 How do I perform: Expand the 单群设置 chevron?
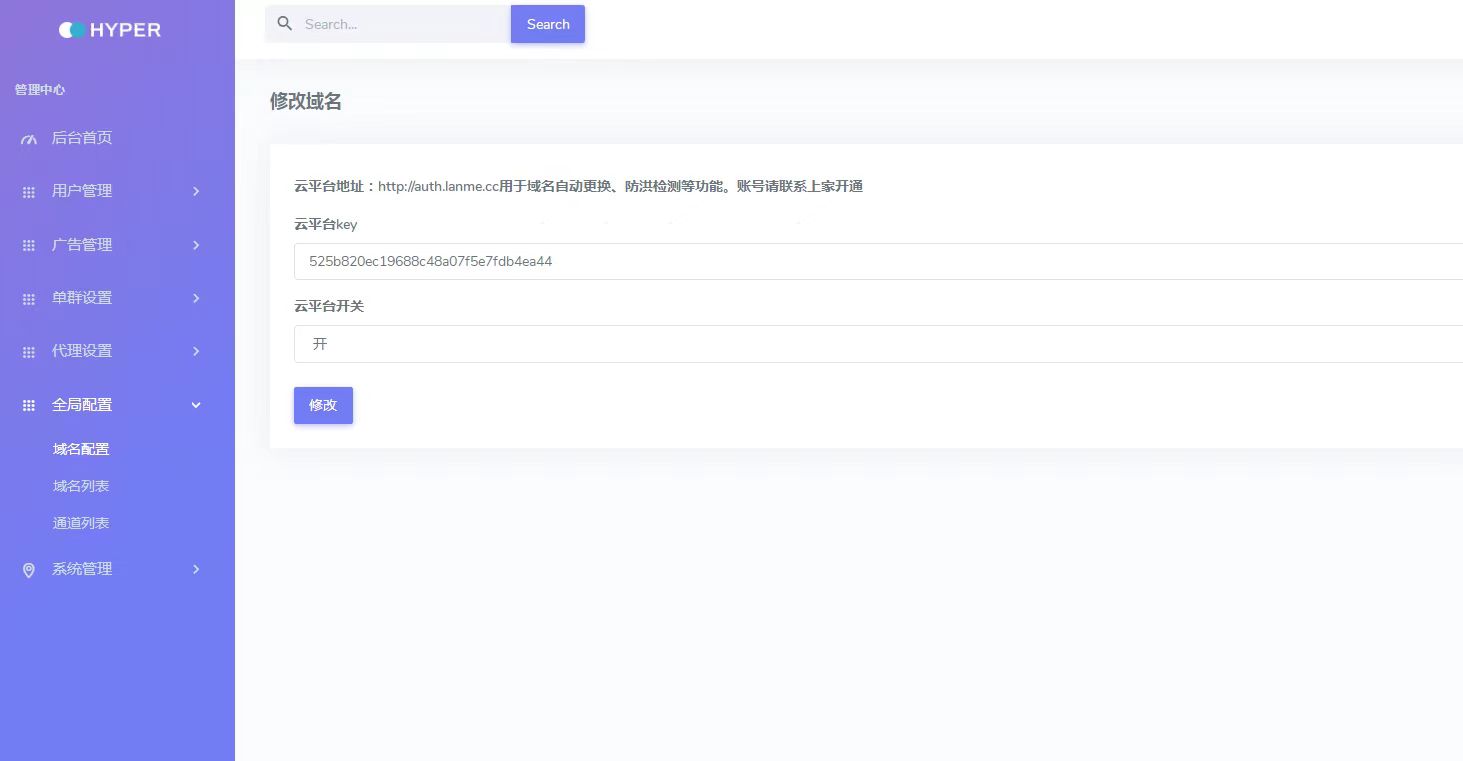[196, 298]
